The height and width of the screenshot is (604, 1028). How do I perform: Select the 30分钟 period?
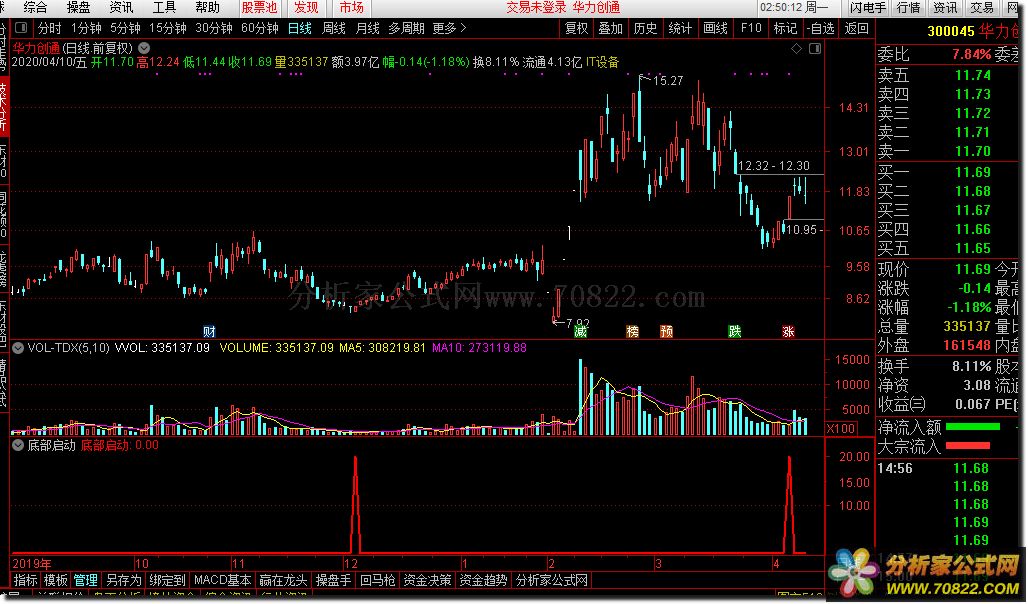pos(214,28)
